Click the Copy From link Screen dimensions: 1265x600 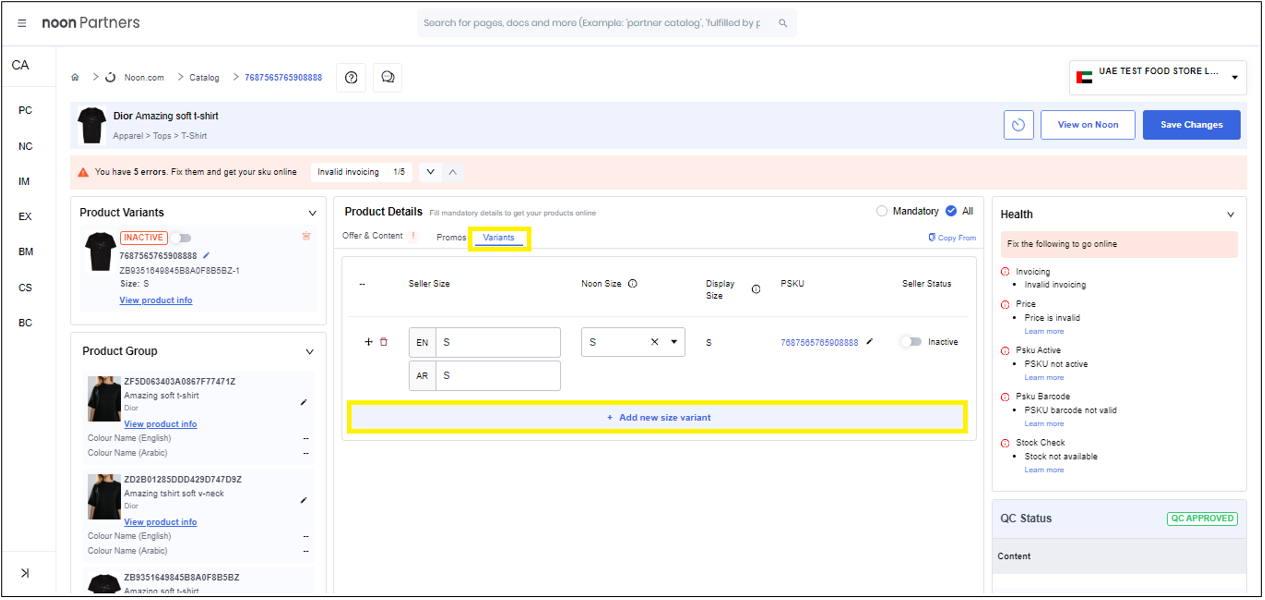tap(952, 238)
